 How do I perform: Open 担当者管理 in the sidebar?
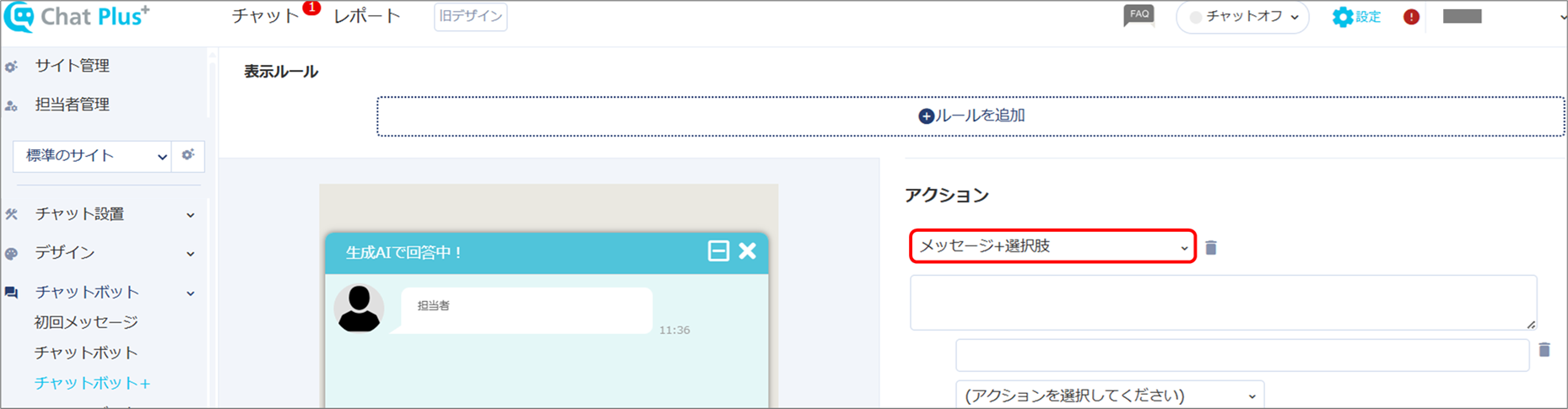point(73,105)
